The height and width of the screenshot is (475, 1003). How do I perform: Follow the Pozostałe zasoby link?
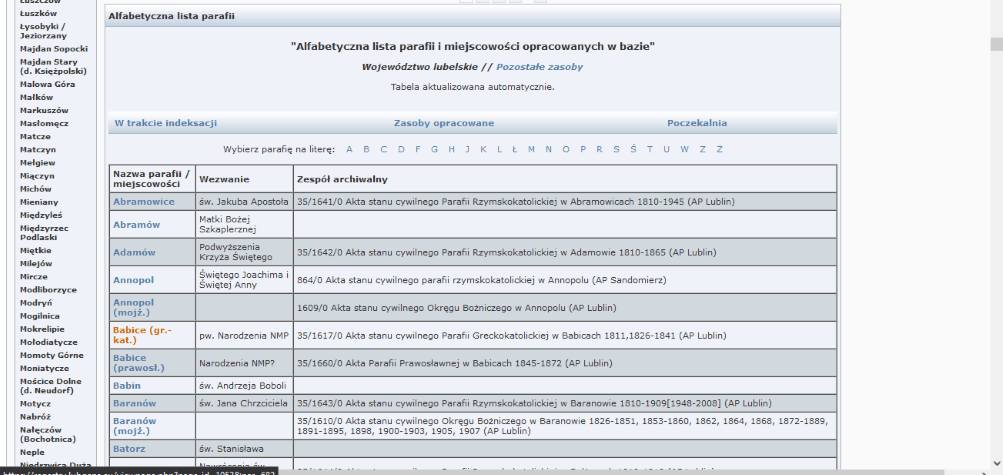(x=539, y=67)
